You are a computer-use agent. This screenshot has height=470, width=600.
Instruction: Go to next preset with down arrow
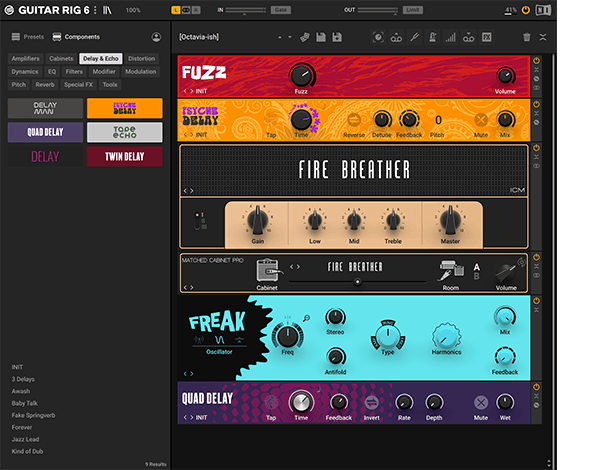[290, 37]
